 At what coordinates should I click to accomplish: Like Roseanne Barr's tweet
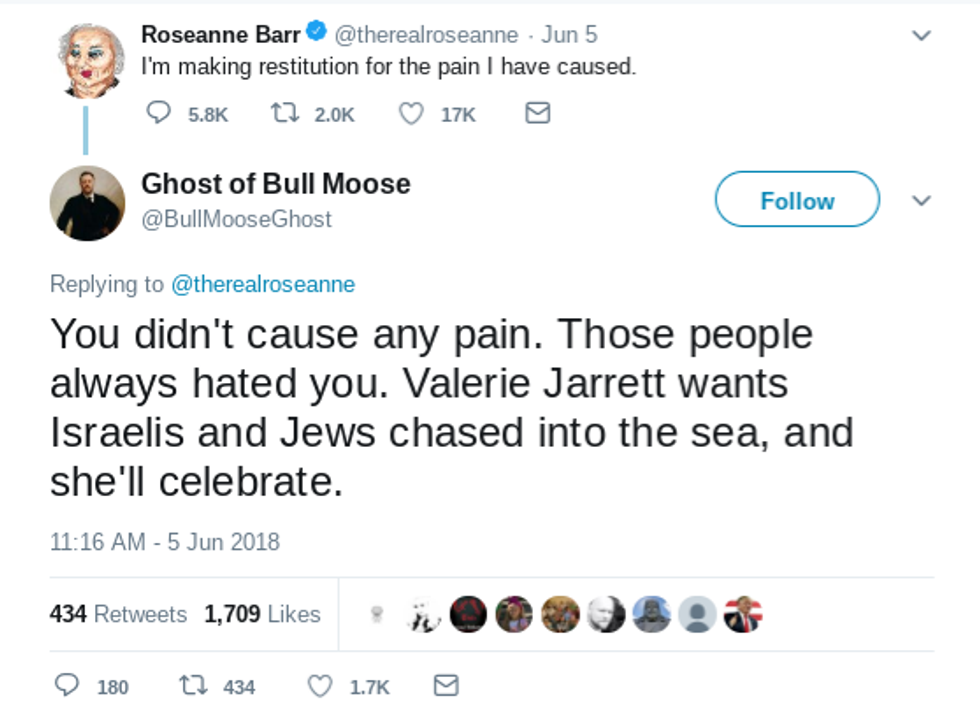(411, 114)
